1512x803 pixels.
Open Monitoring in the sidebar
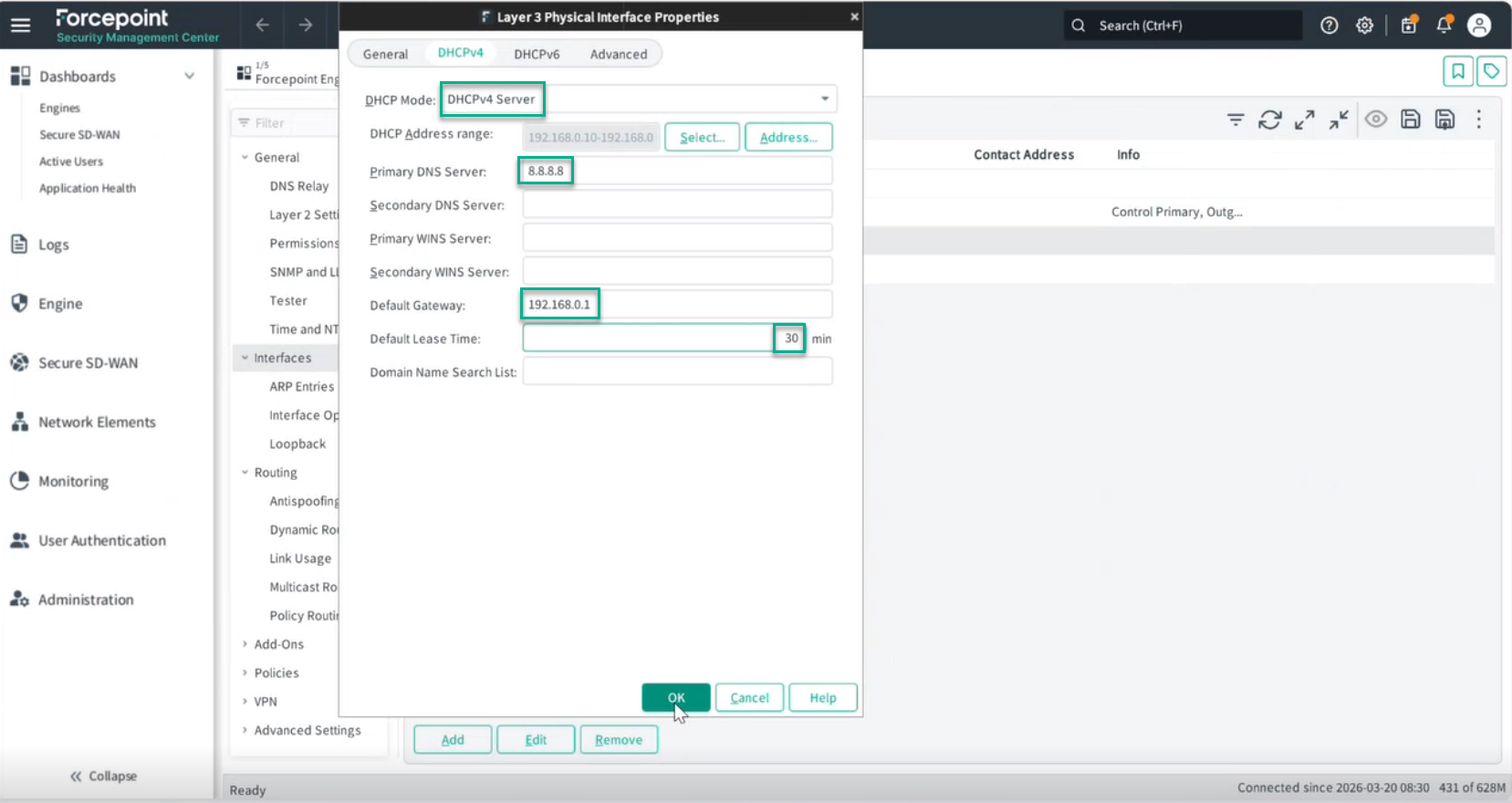tap(73, 482)
